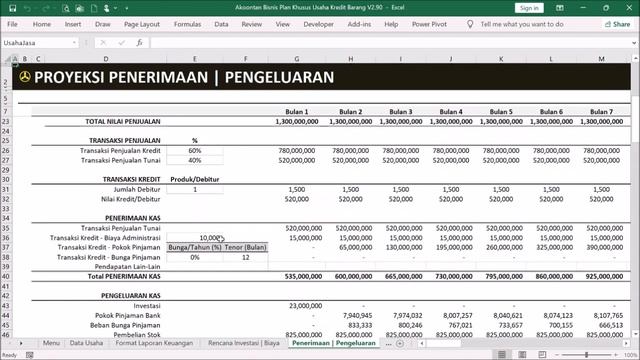The image size is (640, 360).
Task: Switch to the Add-ins tab
Action: click(x=359, y=24)
